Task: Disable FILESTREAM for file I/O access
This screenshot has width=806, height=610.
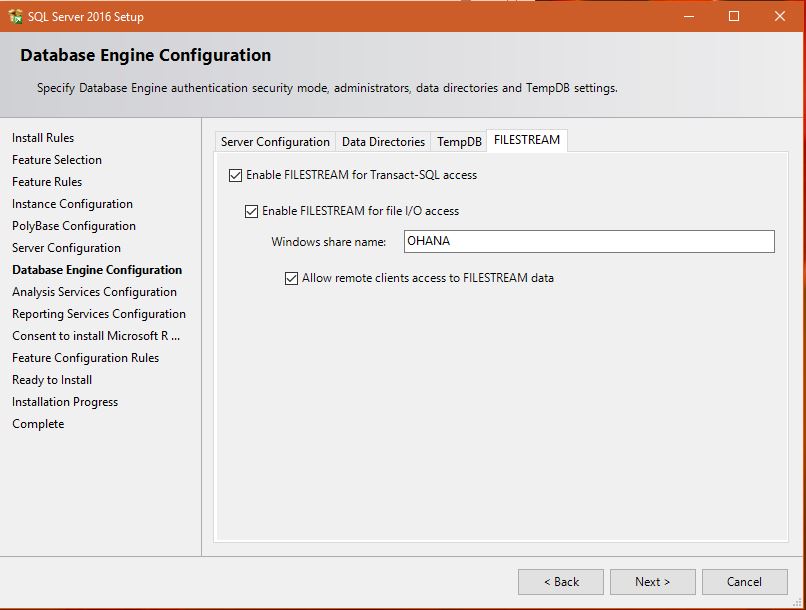Action: click(250, 211)
